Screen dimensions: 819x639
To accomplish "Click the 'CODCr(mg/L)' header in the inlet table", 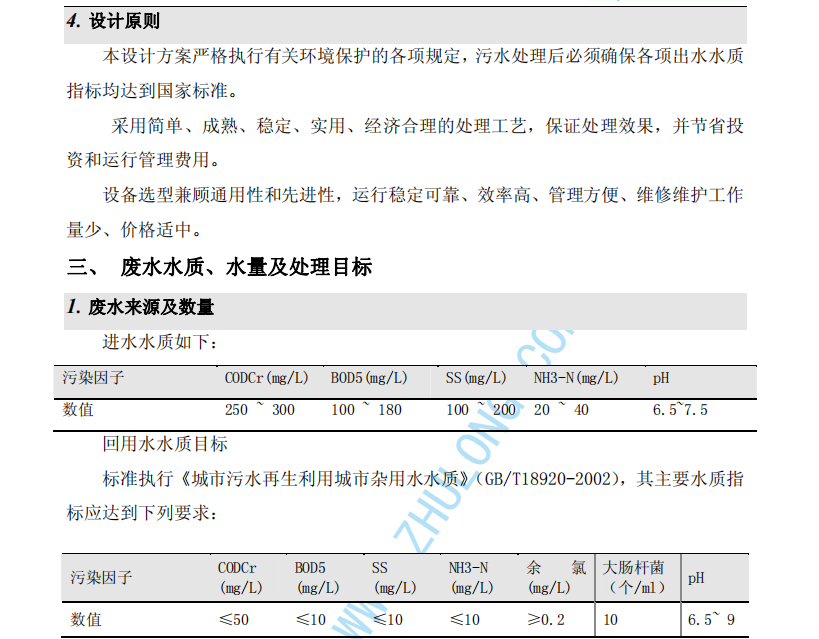I will click(266, 378).
